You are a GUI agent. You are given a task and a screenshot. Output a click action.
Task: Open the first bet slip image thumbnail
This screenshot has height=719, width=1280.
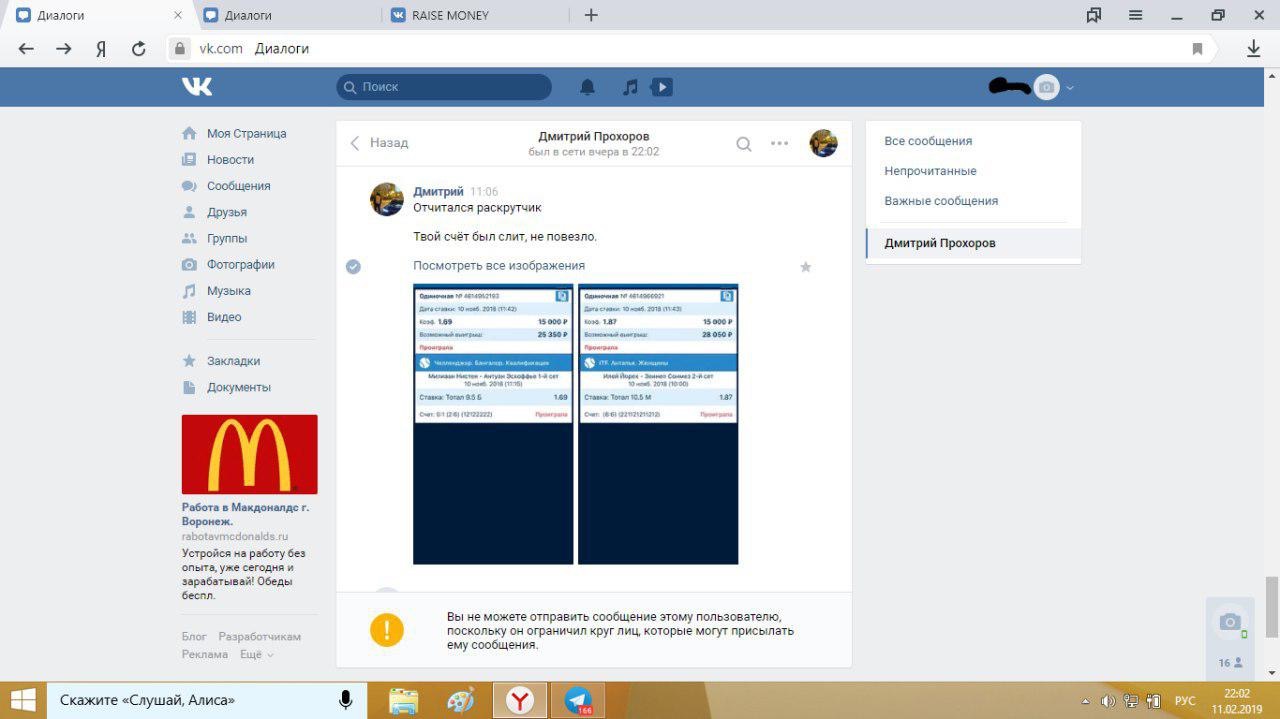tap(494, 424)
